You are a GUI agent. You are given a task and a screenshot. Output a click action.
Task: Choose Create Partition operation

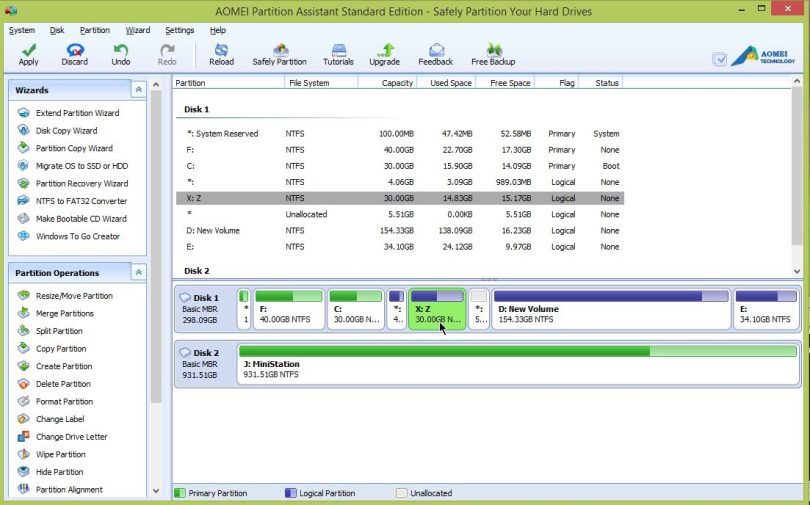64,366
